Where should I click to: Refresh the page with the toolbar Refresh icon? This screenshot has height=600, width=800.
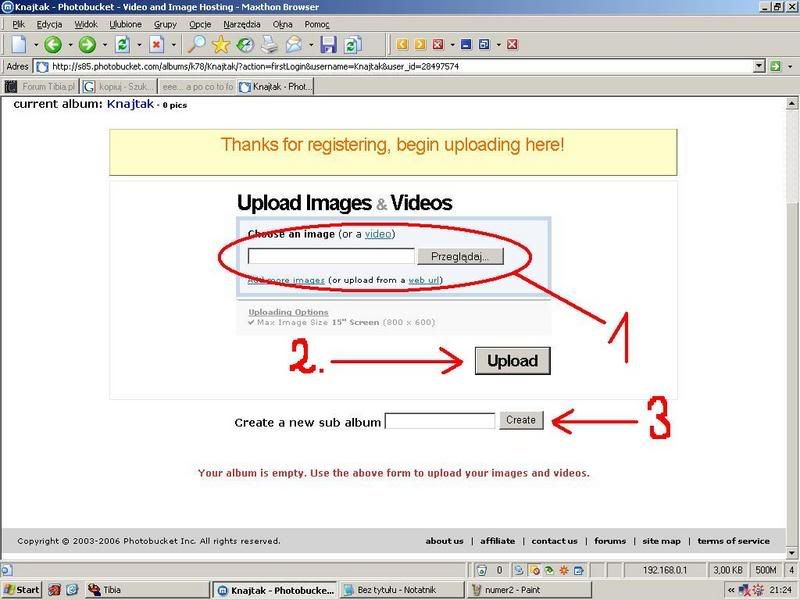(x=122, y=44)
